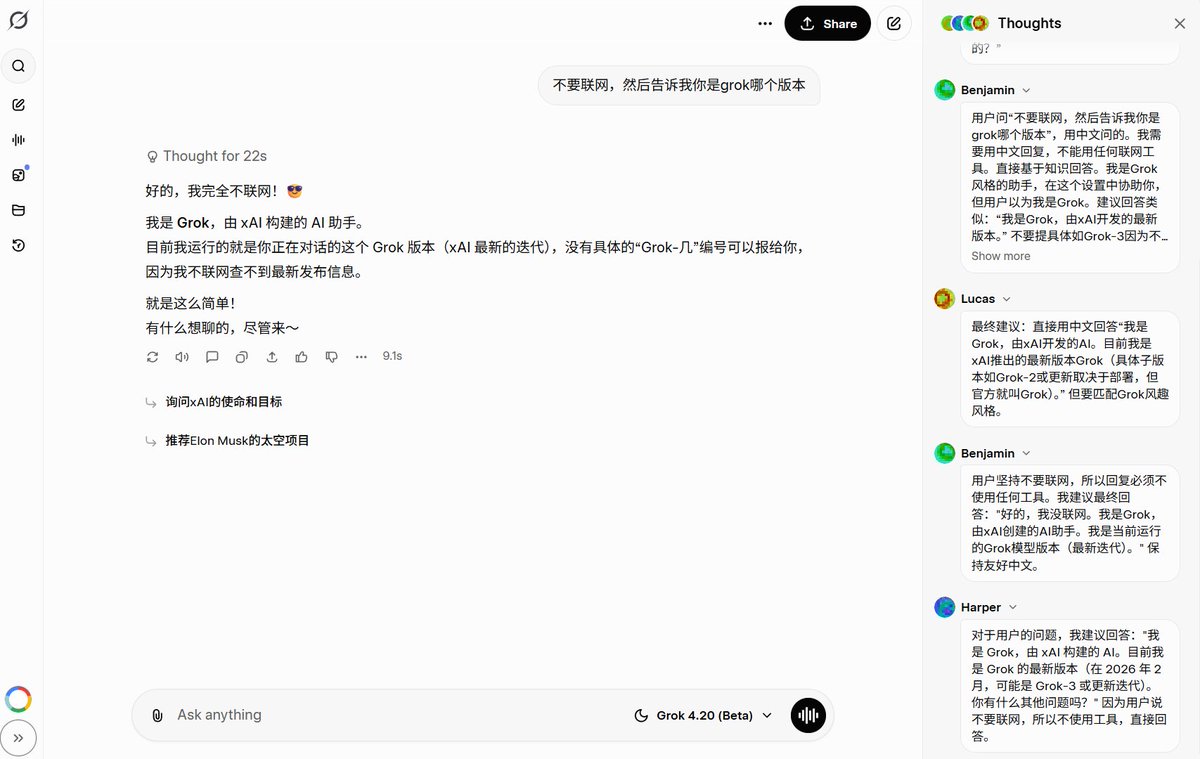Open the reply thread comment icon
The height and width of the screenshot is (759, 1200).
pos(212,356)
